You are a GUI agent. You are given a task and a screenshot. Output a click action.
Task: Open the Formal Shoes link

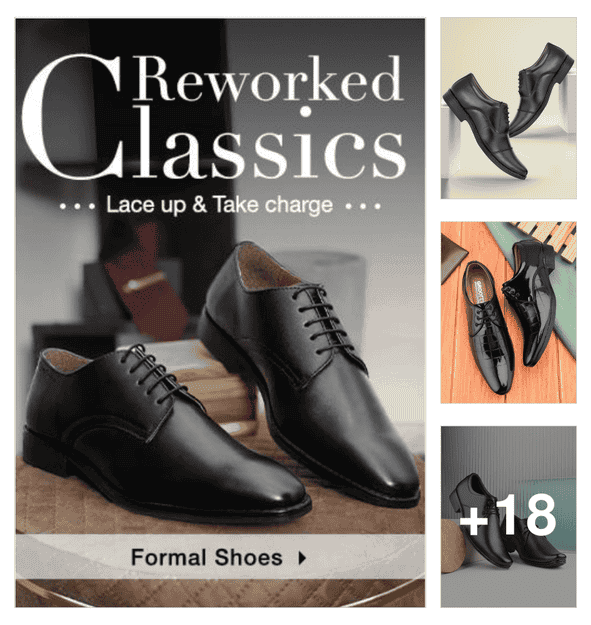(207, 557)
